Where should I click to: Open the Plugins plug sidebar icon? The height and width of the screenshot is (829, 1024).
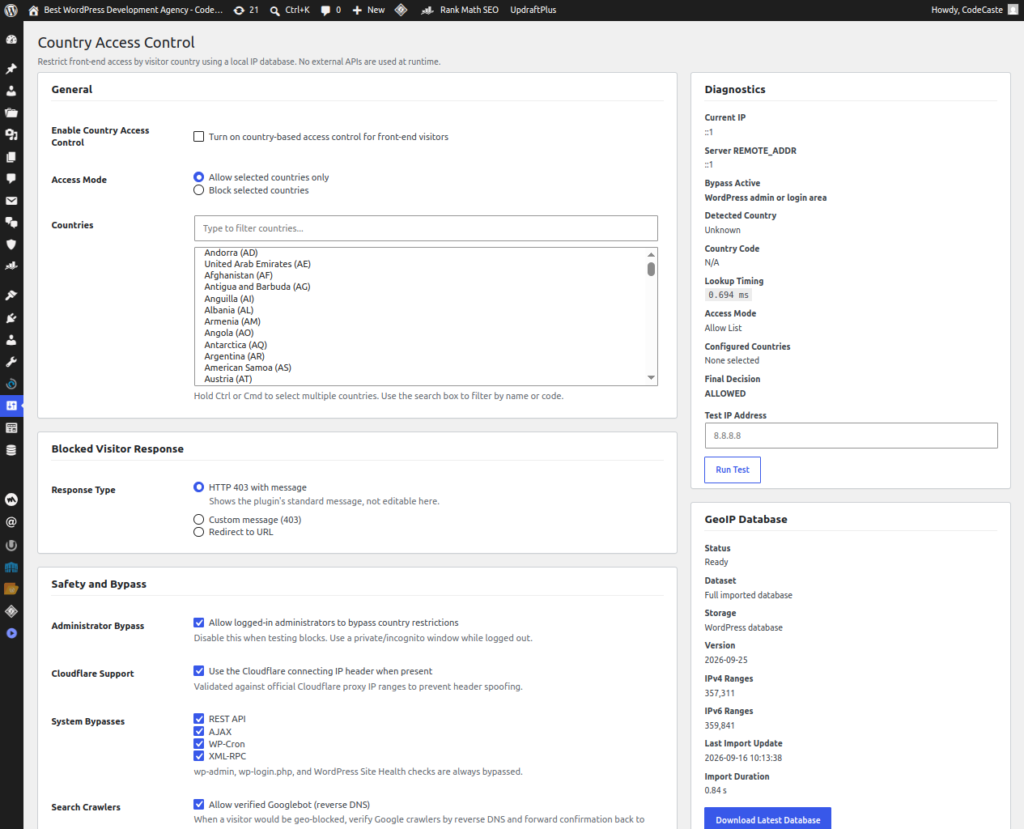tap(11, 318)
